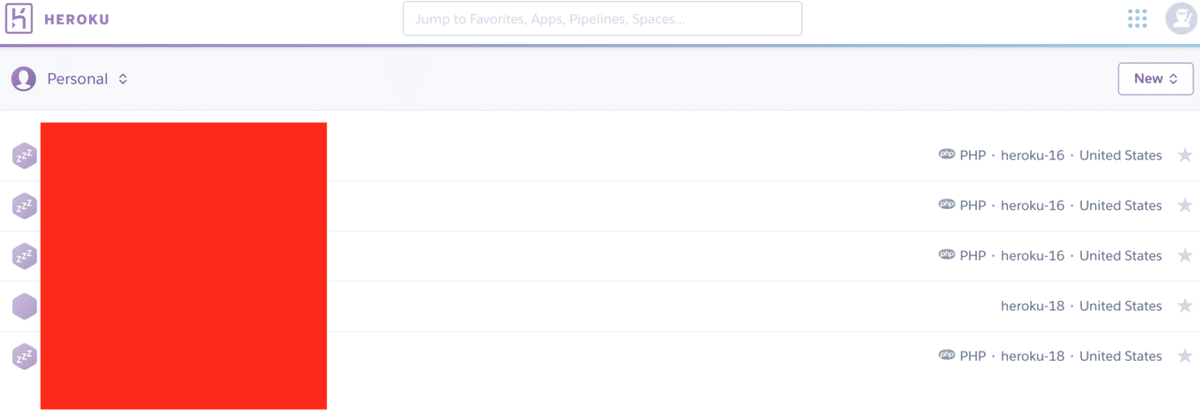Star the last PHP heroku-18 app
The image size is (1200, 419).
1185,355
